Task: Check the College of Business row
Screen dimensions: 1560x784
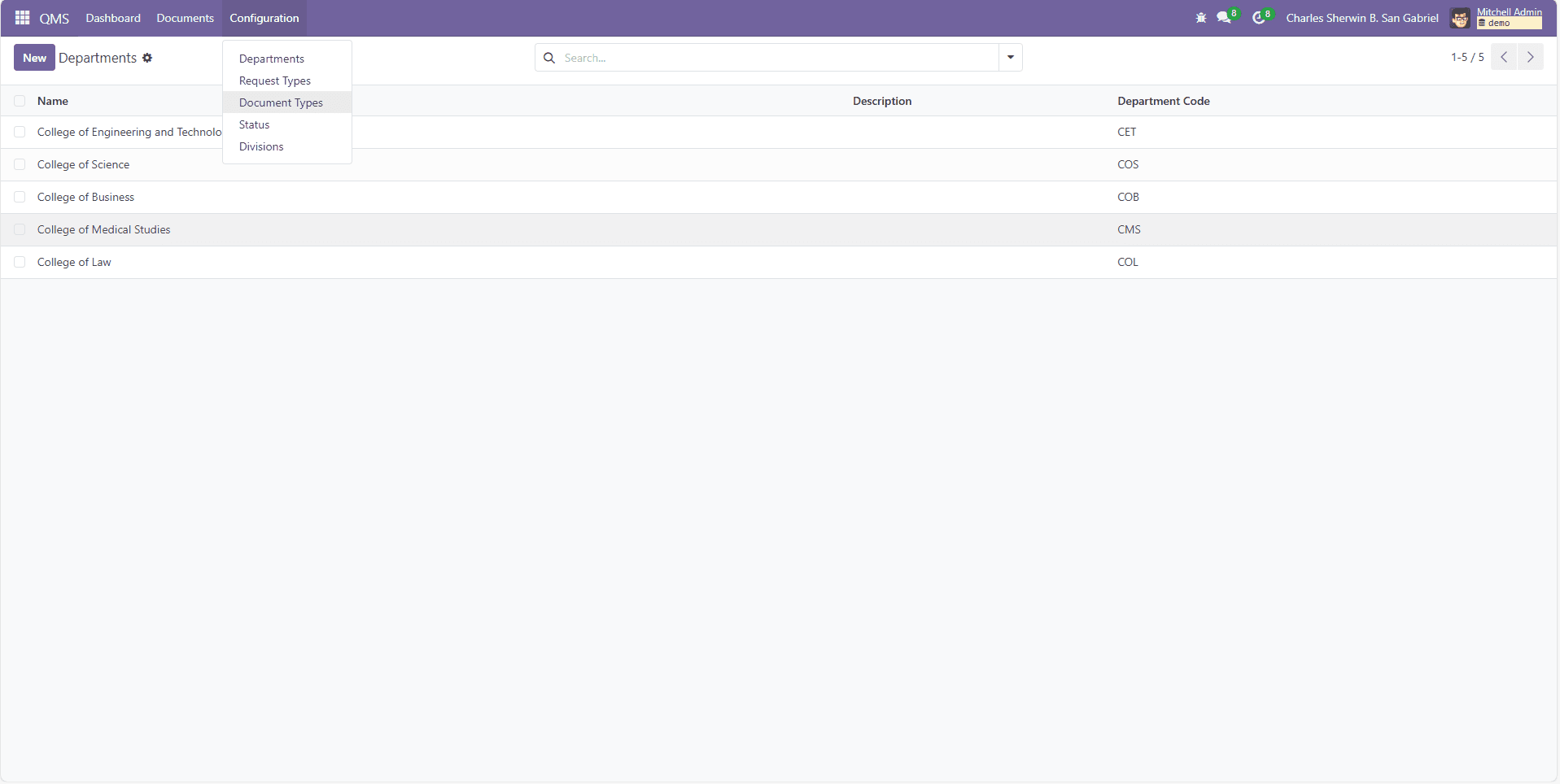Action: (20, 197)
